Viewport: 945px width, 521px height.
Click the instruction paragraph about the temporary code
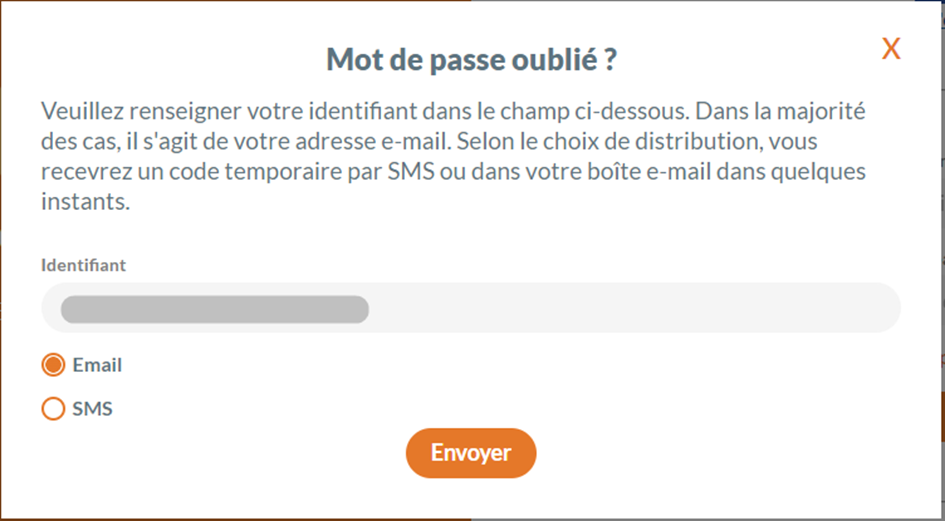click(453, 156)
